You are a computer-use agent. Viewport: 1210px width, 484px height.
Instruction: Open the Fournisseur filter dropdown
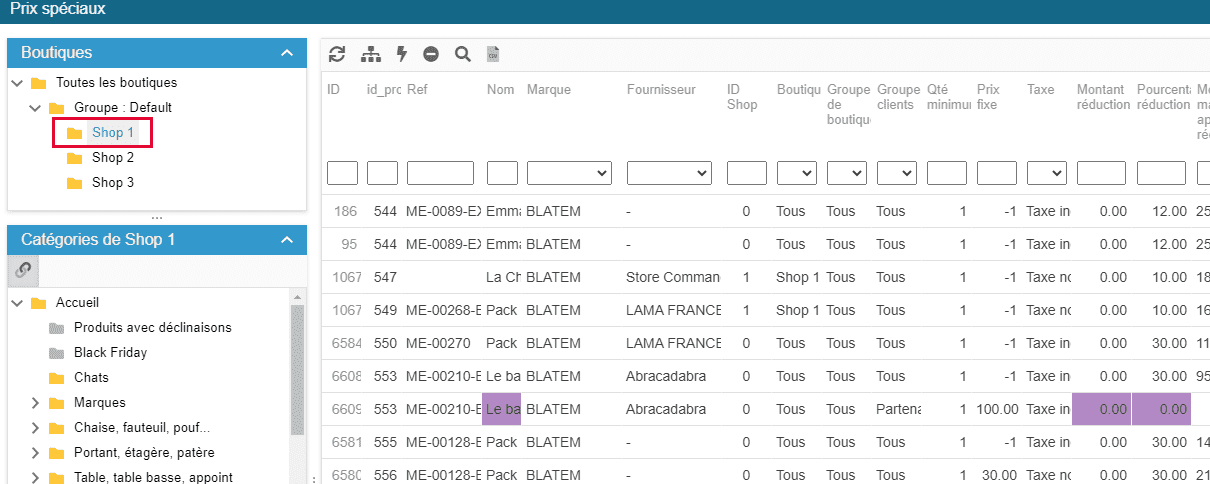(x=669, y=173)
